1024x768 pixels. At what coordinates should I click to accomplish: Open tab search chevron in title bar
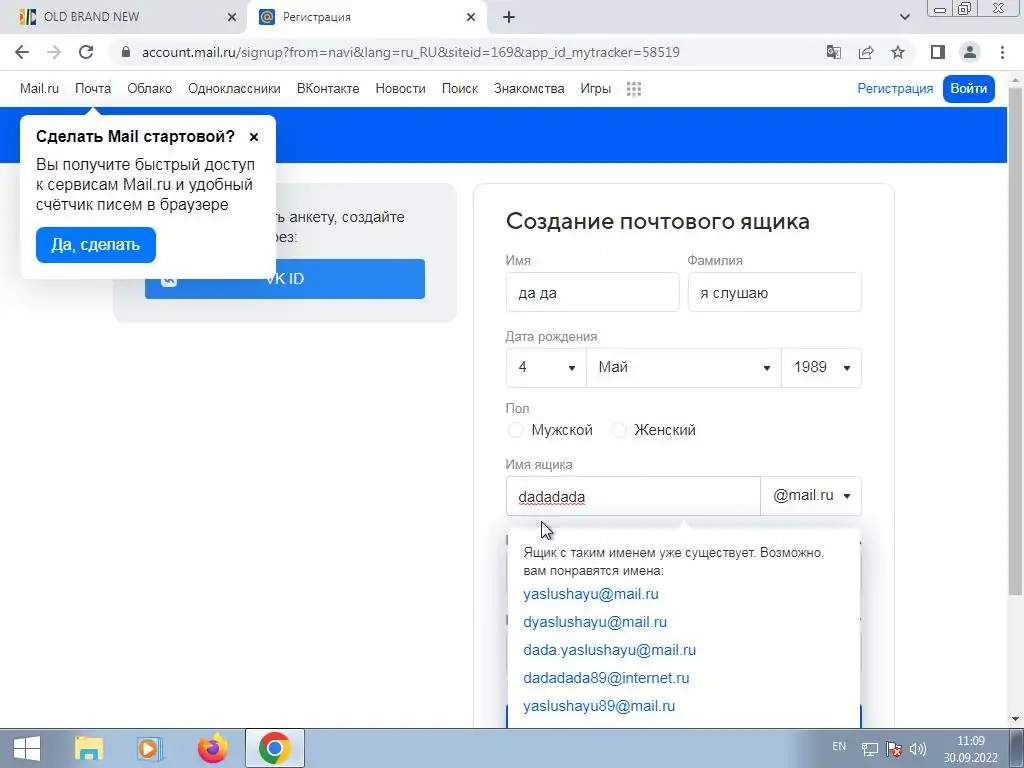pos(904,18)
